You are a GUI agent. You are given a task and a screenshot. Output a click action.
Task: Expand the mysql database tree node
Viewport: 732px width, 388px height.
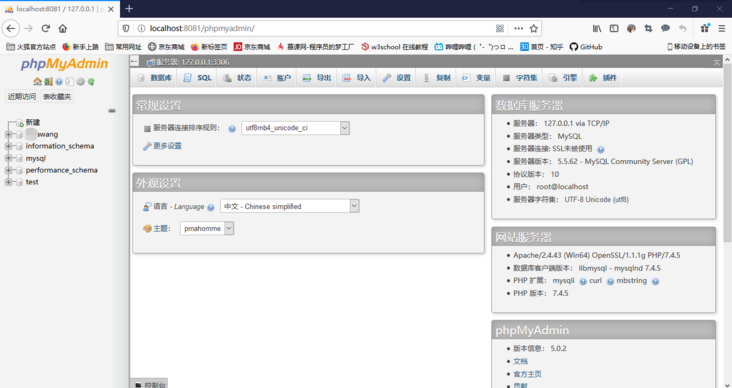[x=8, y=158]
